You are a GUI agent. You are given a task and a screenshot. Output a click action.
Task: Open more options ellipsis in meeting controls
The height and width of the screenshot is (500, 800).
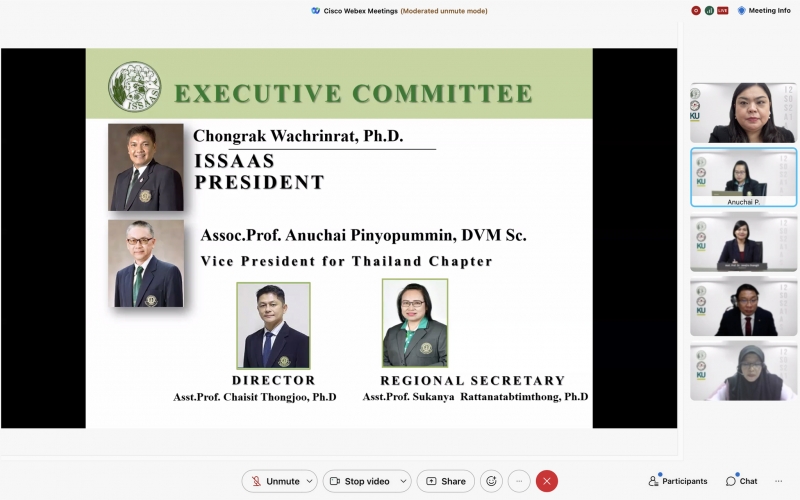[x=519, y=481]
